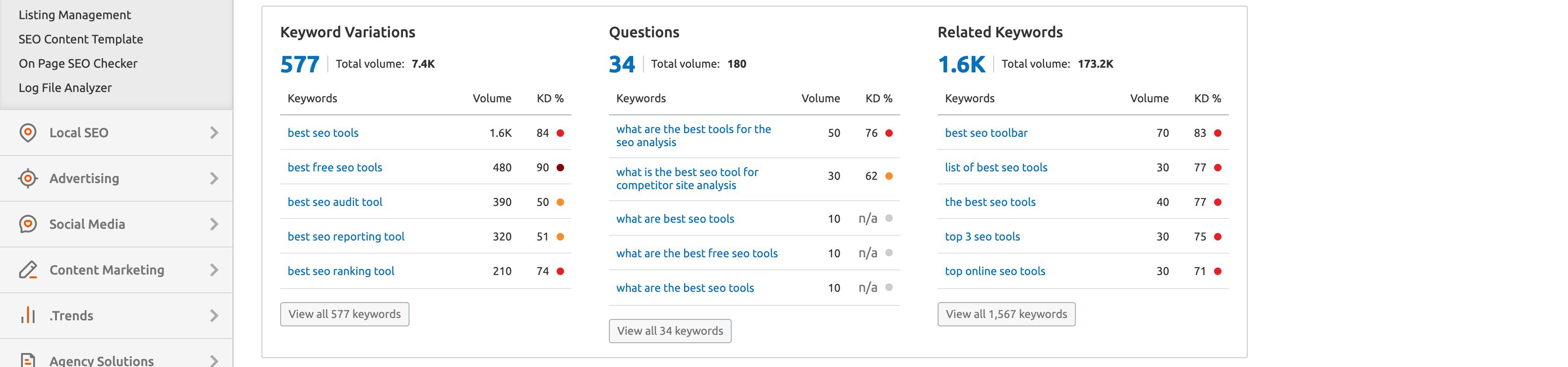Select Log File Analyzer menu item

[65, 88]
